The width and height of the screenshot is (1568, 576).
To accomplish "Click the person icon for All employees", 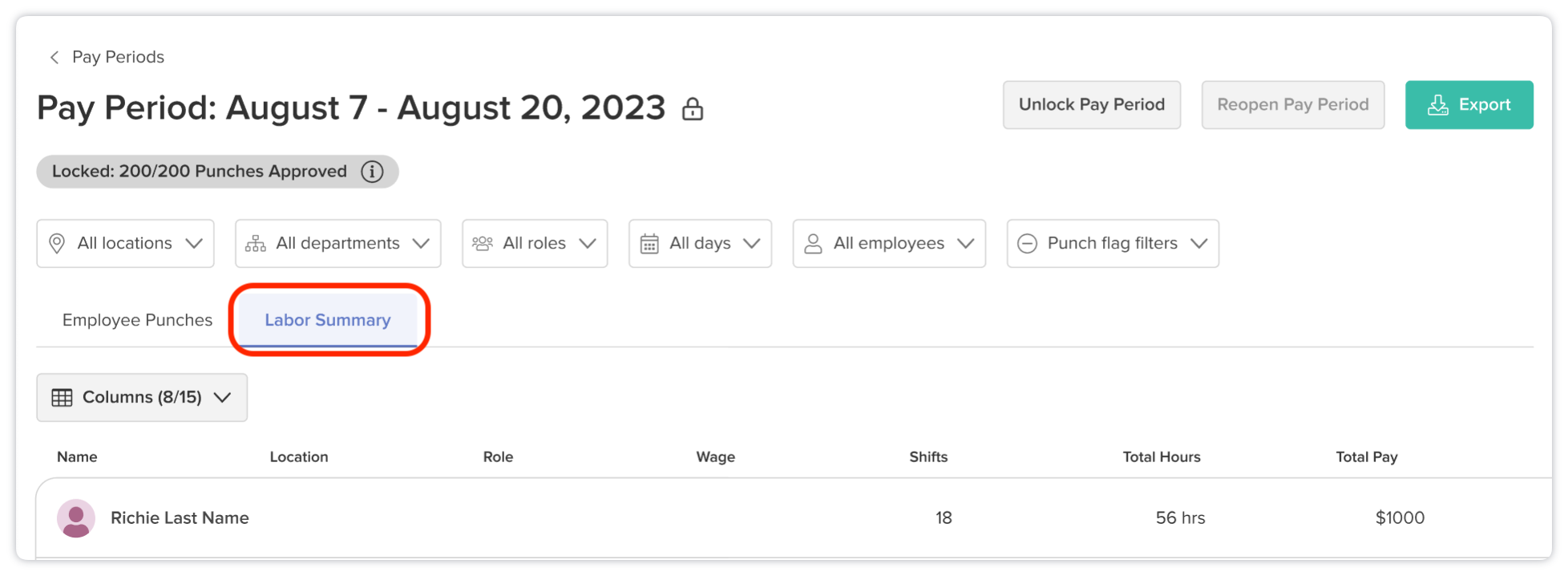I will (x=813, y=243).
